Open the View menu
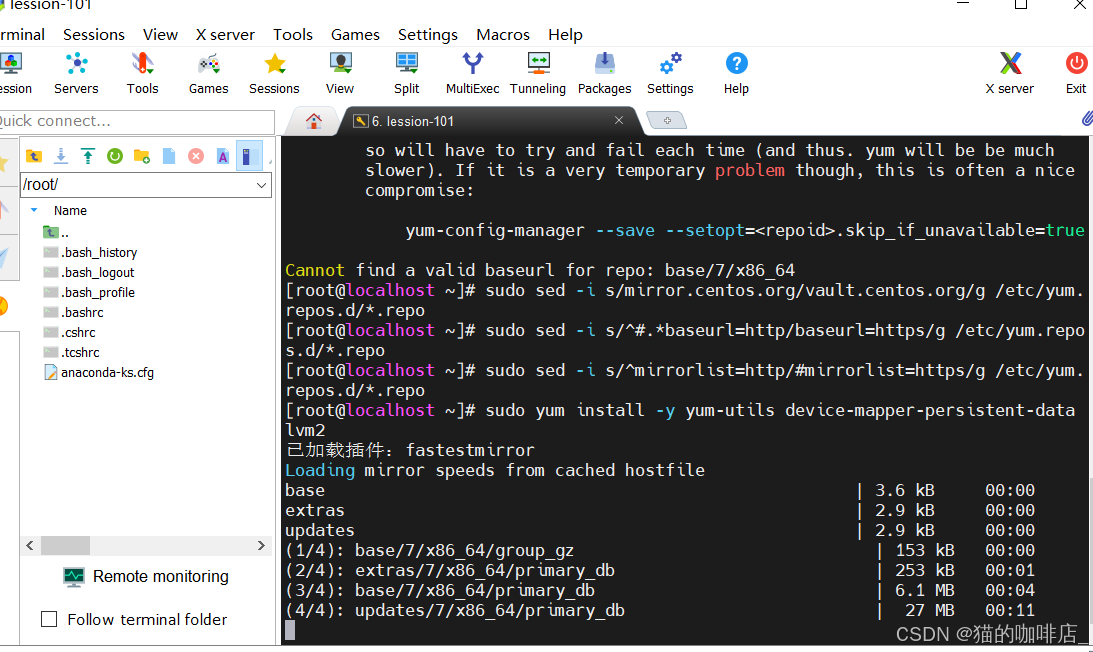This screenshot has height=652, width=1093. (x=160, y=34)
